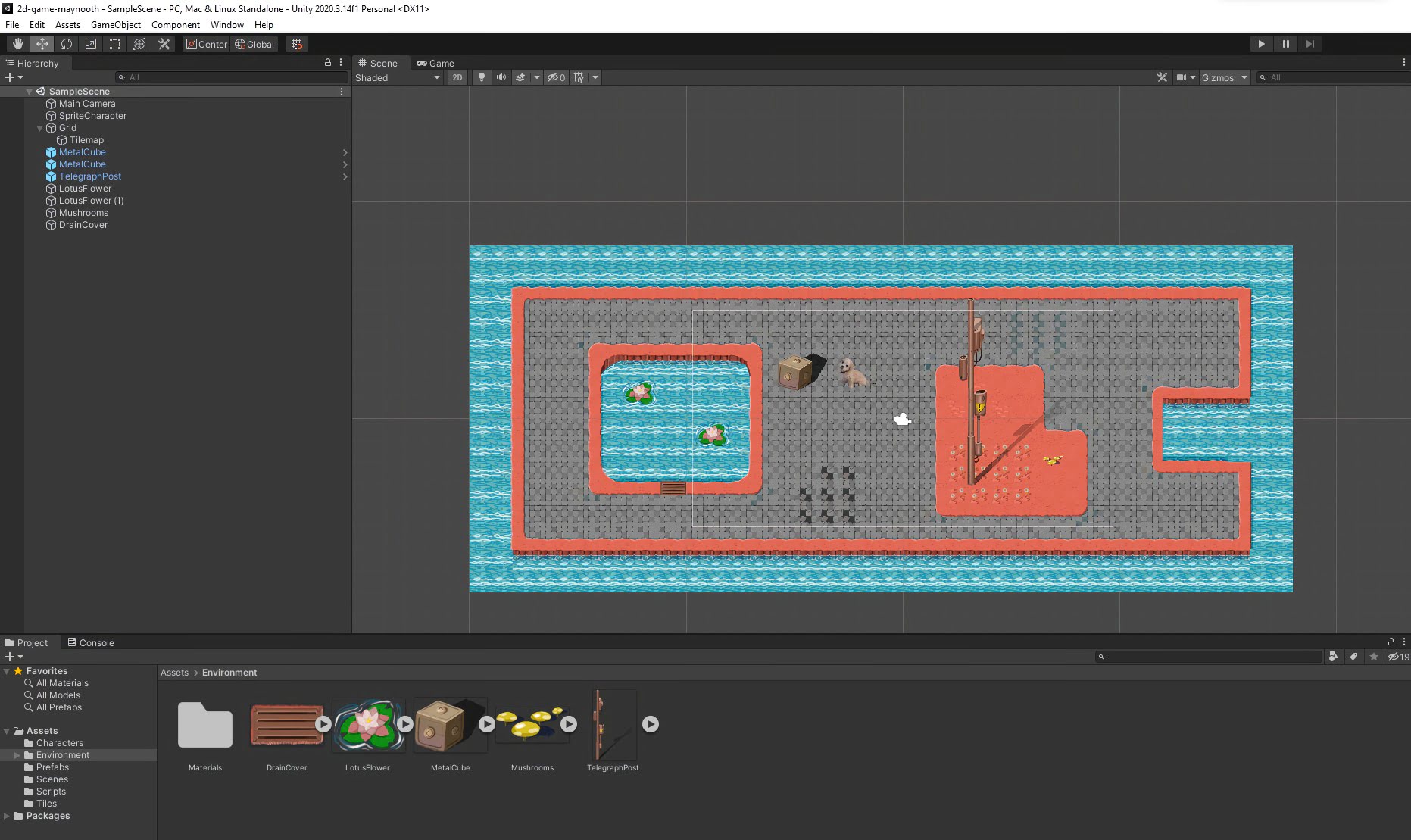Viewport: 1411px width, 840px height.
Task: Open the Shaded draw mode dropdown
Action: (398, 77)
